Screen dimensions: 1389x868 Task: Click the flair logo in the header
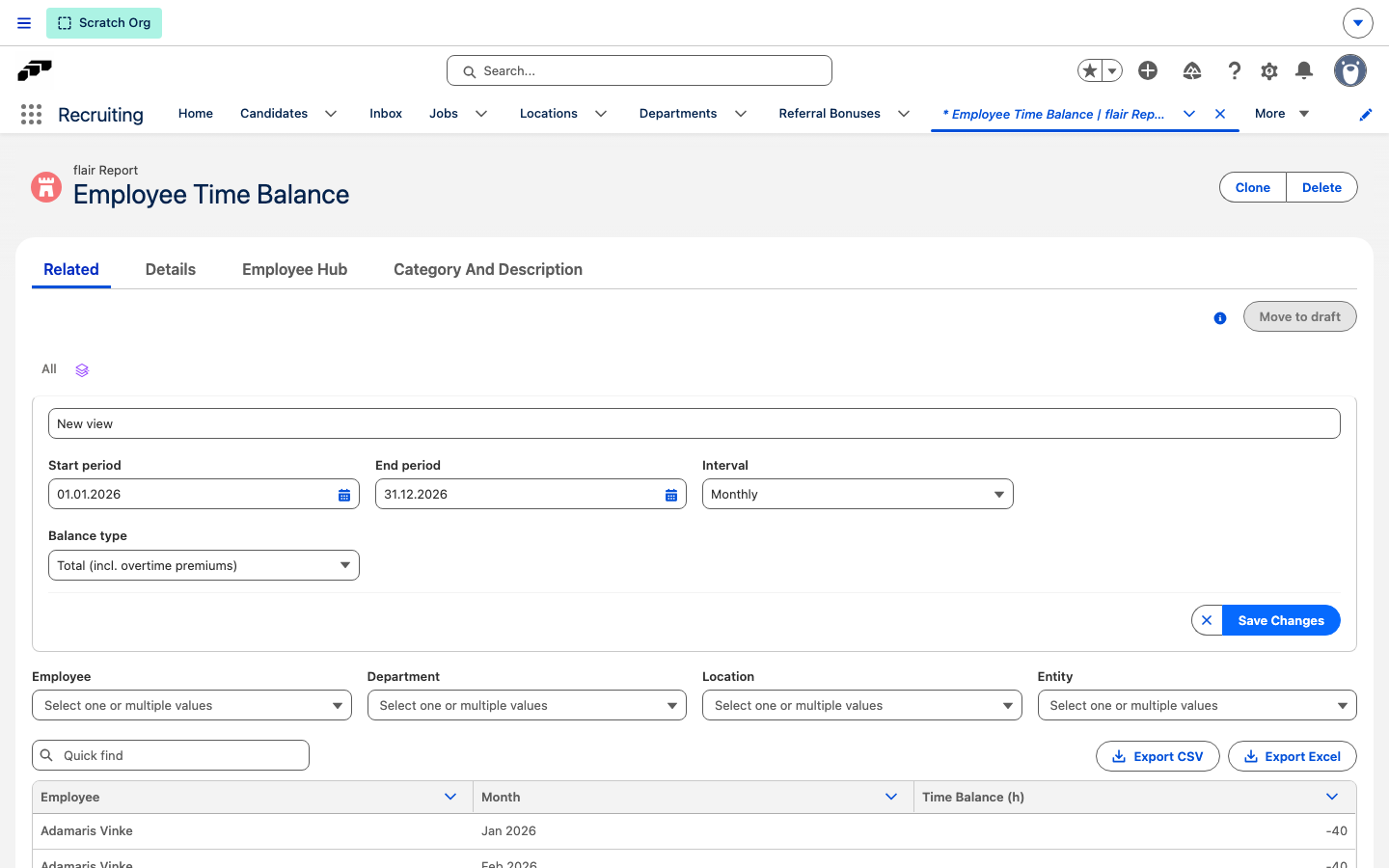[x=35, y=70]
